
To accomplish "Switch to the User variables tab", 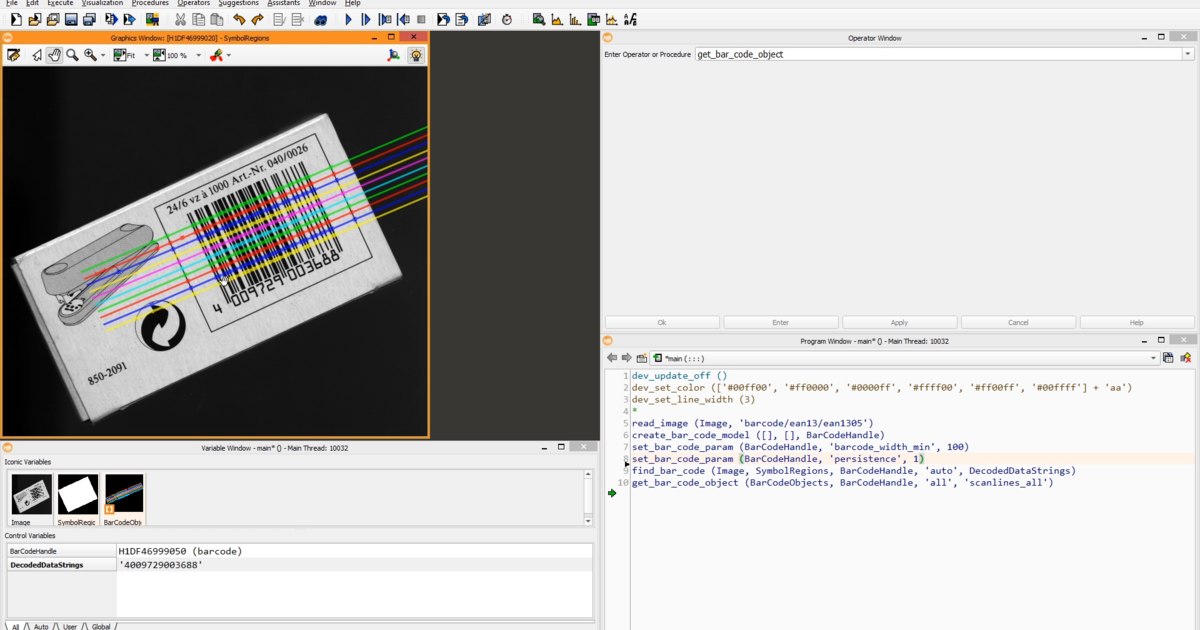I will click(x=69, y=626).
